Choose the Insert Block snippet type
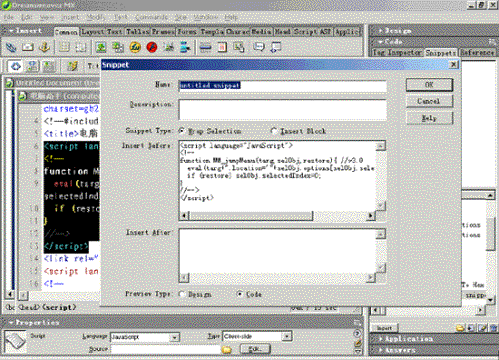Screen dimensions: 499x360 274,131
